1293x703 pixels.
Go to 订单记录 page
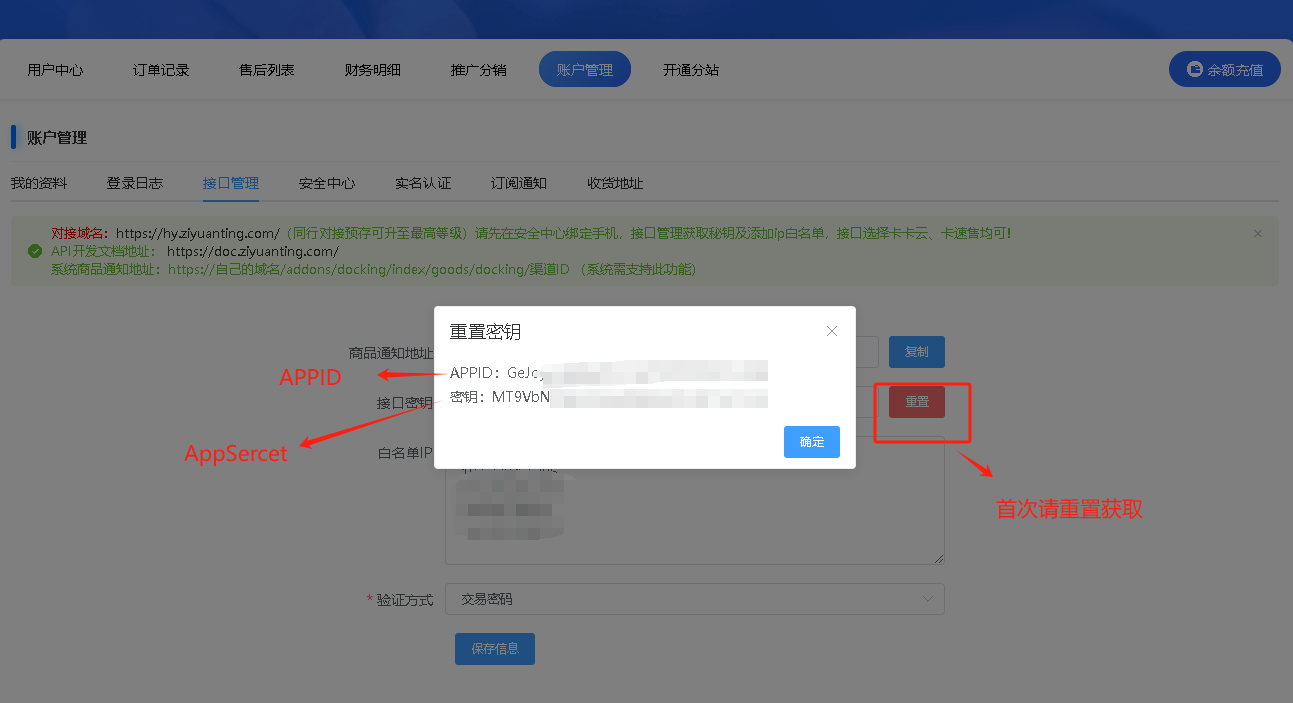pyautogui.click(x=161, y=70)
